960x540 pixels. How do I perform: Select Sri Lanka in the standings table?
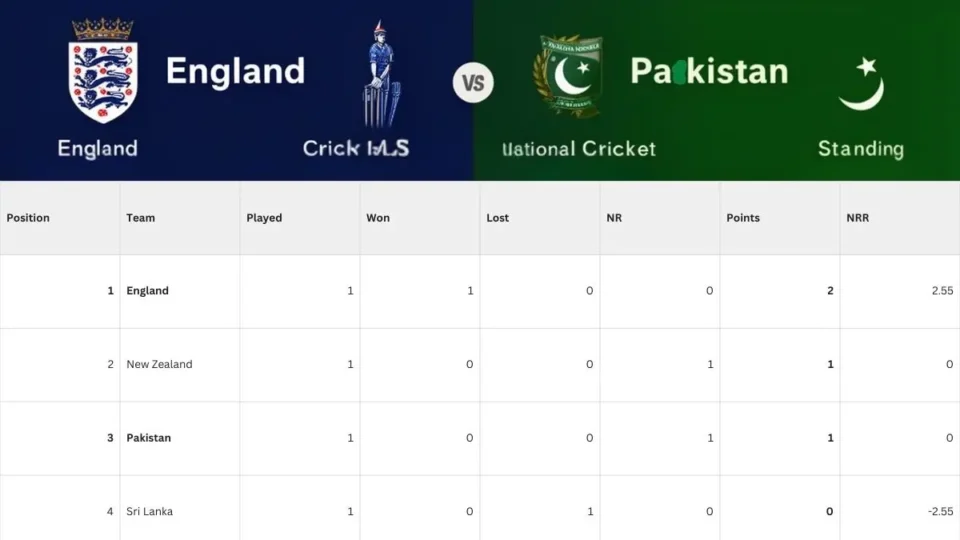coord(150,512)
